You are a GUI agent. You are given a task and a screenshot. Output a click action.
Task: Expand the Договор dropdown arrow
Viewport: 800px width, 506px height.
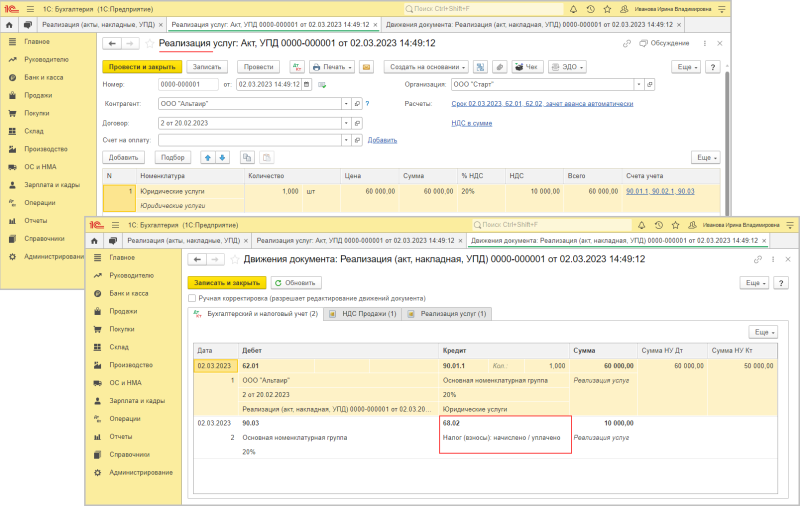346,123
